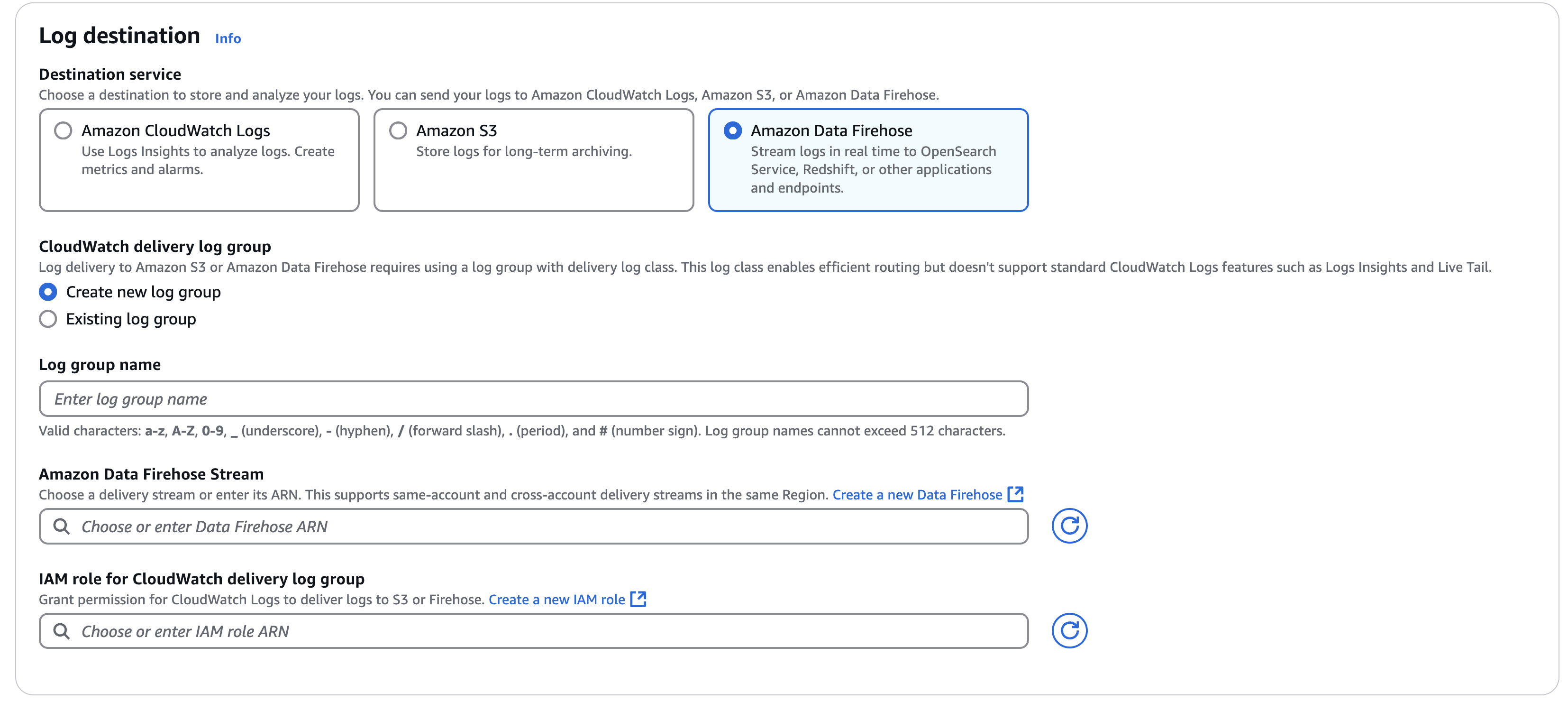
Task: Open the Create a new Data Firehose link
Action: tap(917, 494)
